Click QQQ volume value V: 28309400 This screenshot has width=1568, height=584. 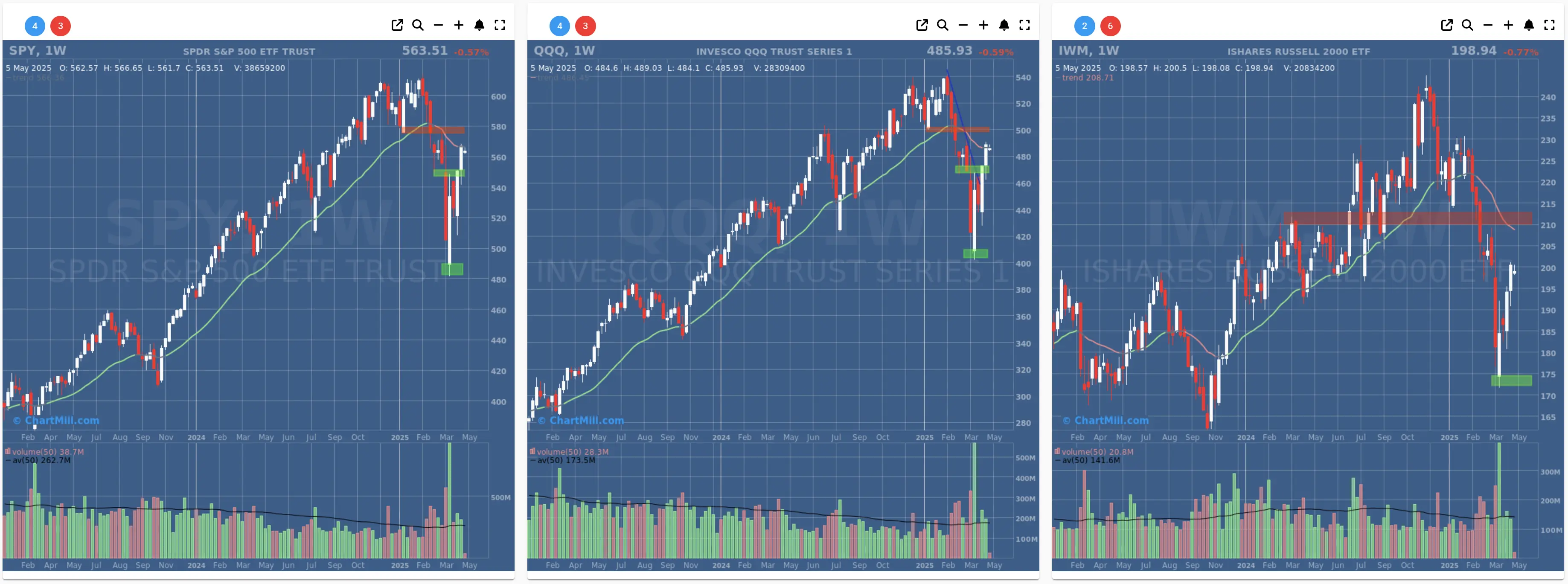(x=779, y=68)
